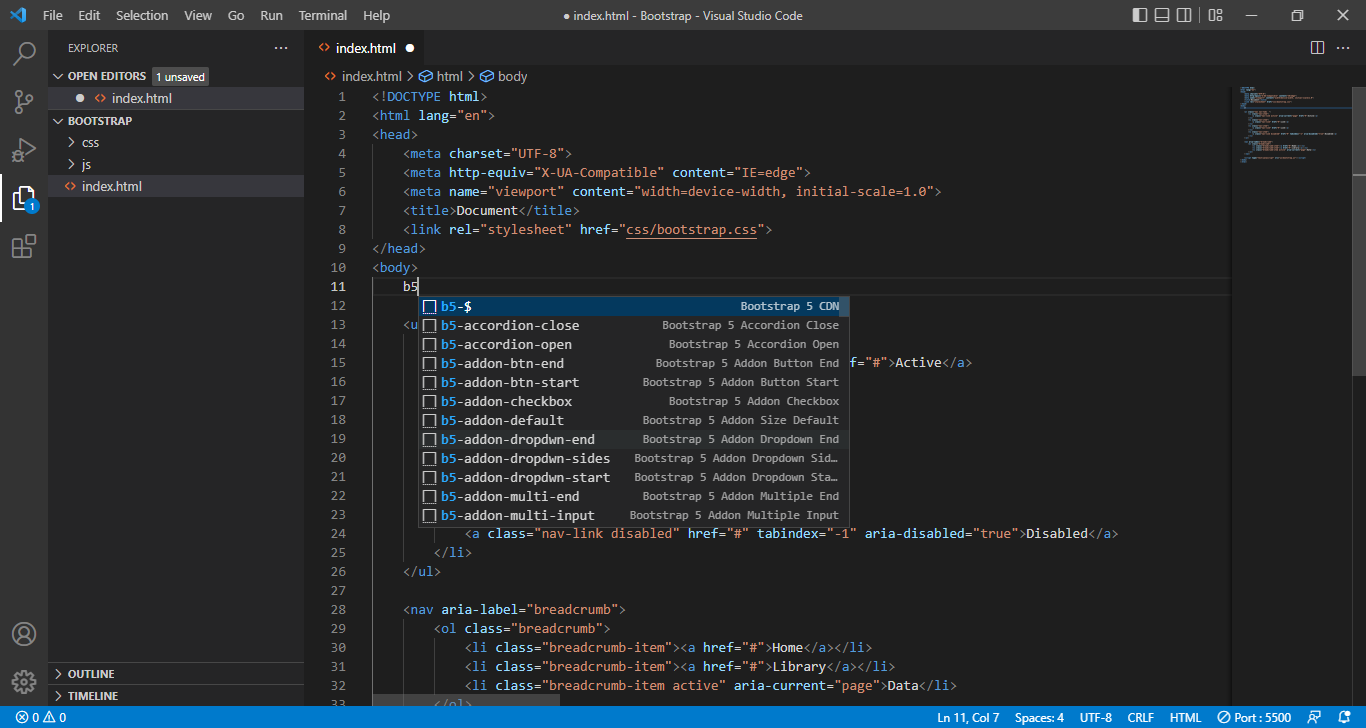Change CRLF end of line sequence
1366x728 pixels.
click(1140, 718)
